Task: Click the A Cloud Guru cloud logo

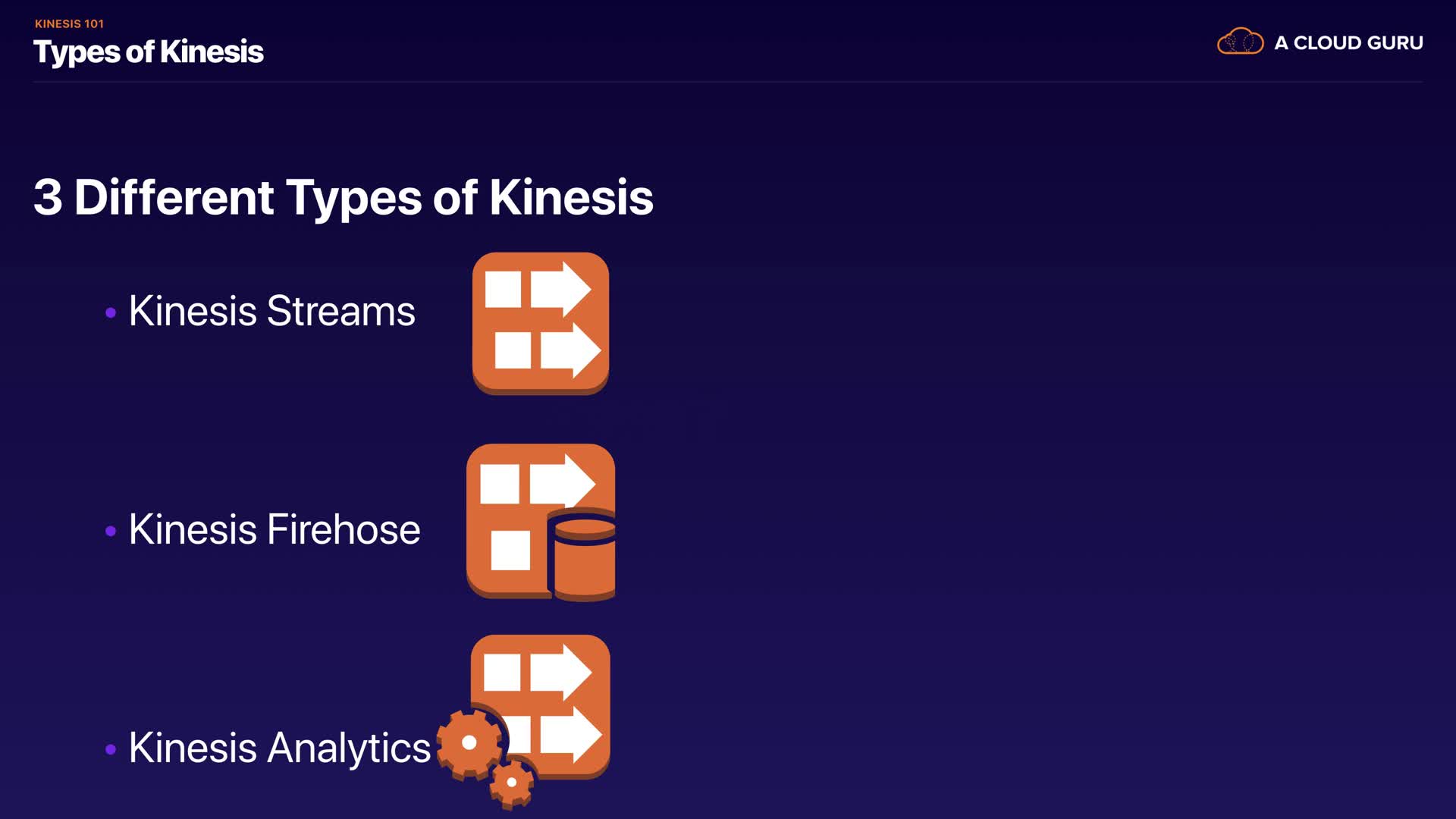Action: point(1240,42)
